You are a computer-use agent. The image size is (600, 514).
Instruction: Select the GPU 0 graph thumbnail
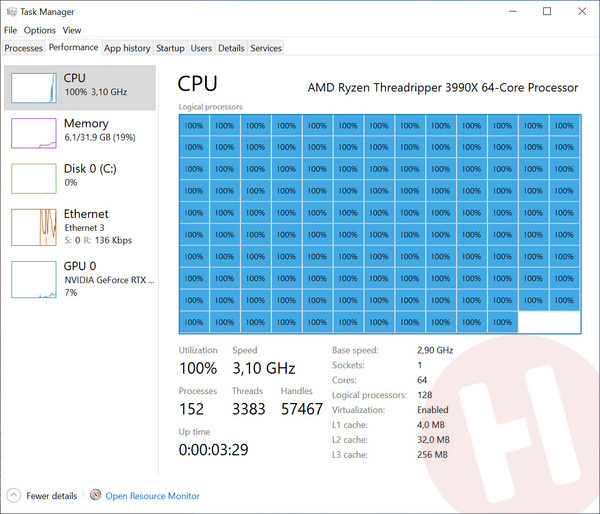pyautogui.click(x=34, y=279)
